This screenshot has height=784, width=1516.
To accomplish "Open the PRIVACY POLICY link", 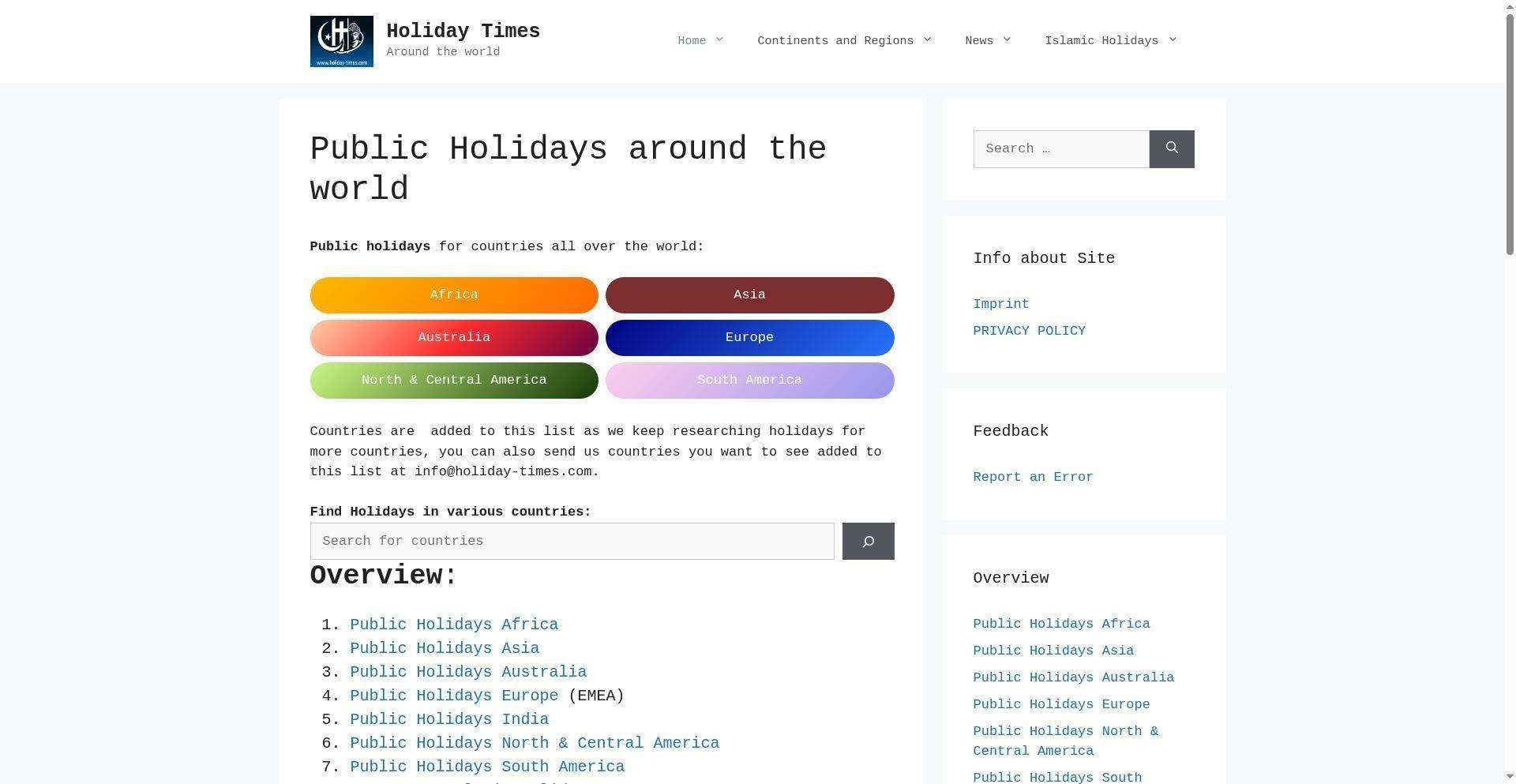I will (x=1029, y=332).
